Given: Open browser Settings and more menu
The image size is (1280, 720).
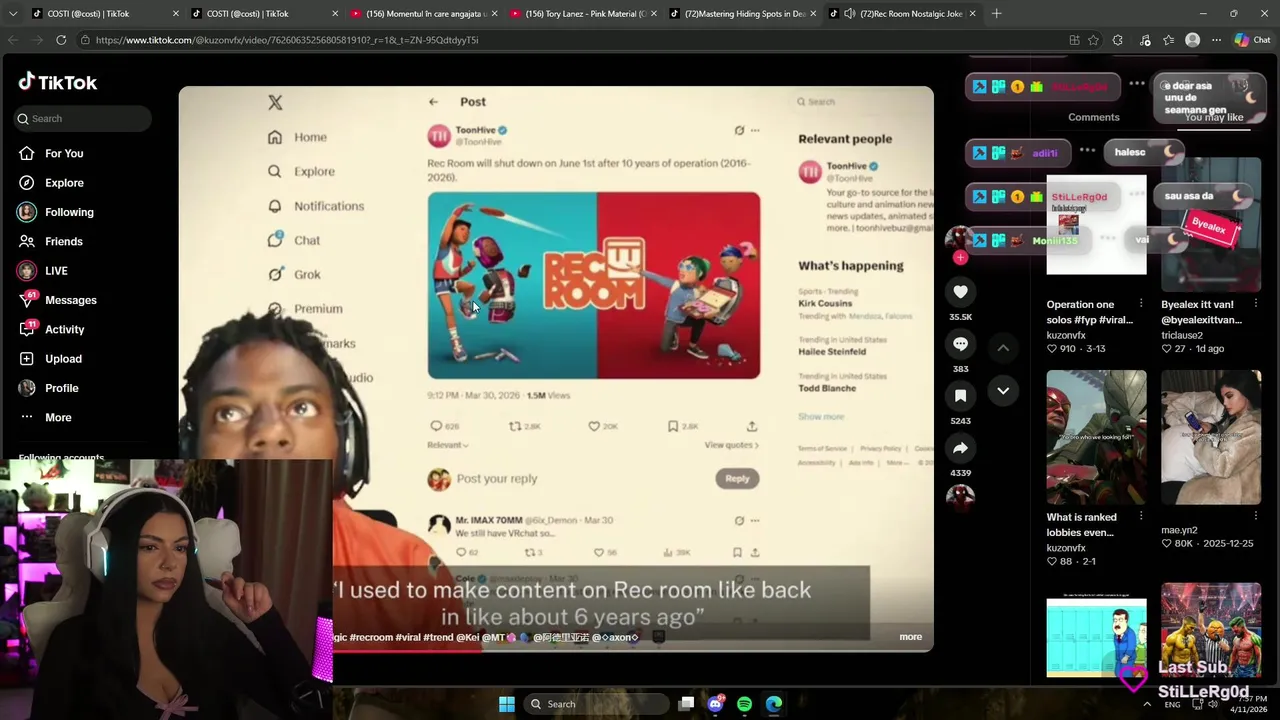Looking at the screenshot, I should click(1216, 40).
